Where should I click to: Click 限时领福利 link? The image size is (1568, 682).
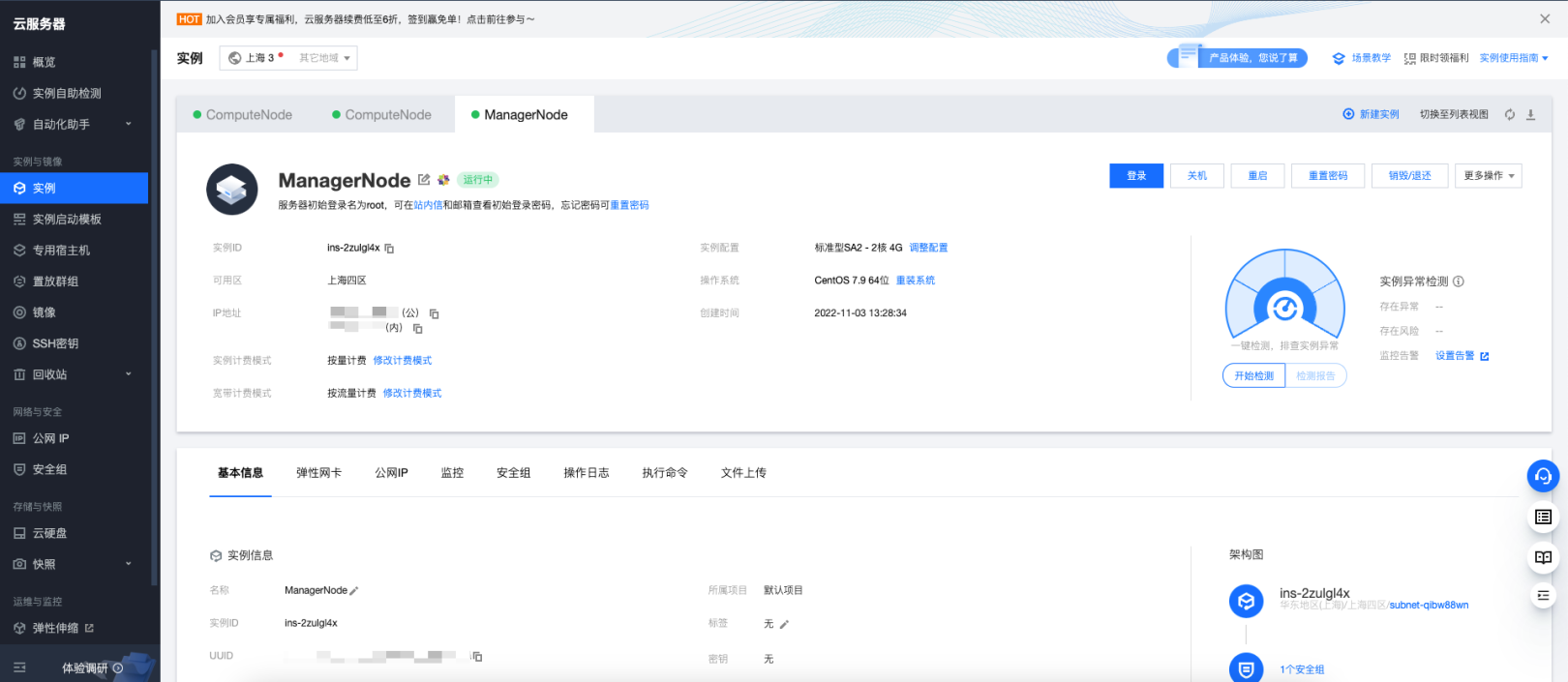(x=1436, y=58)
